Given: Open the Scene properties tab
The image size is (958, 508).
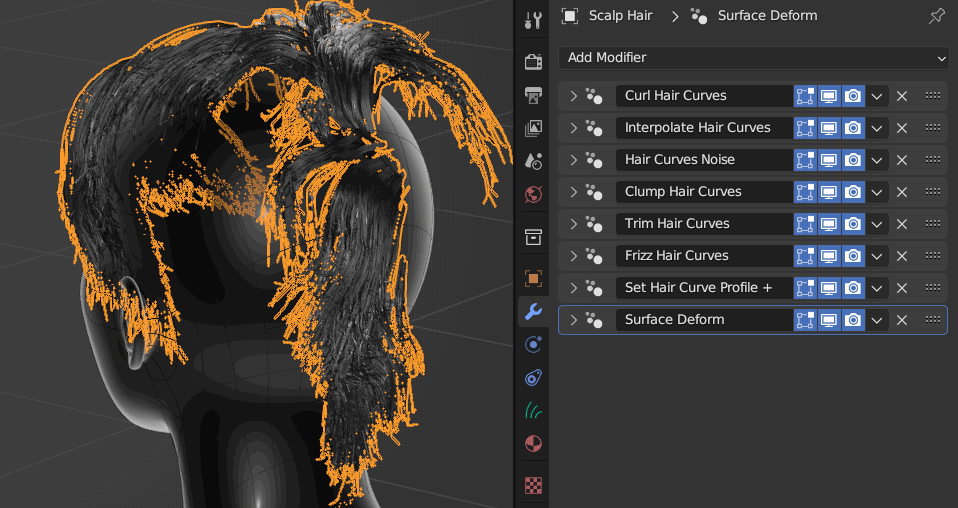Looking at the screenshot, I should click(533, 161).
